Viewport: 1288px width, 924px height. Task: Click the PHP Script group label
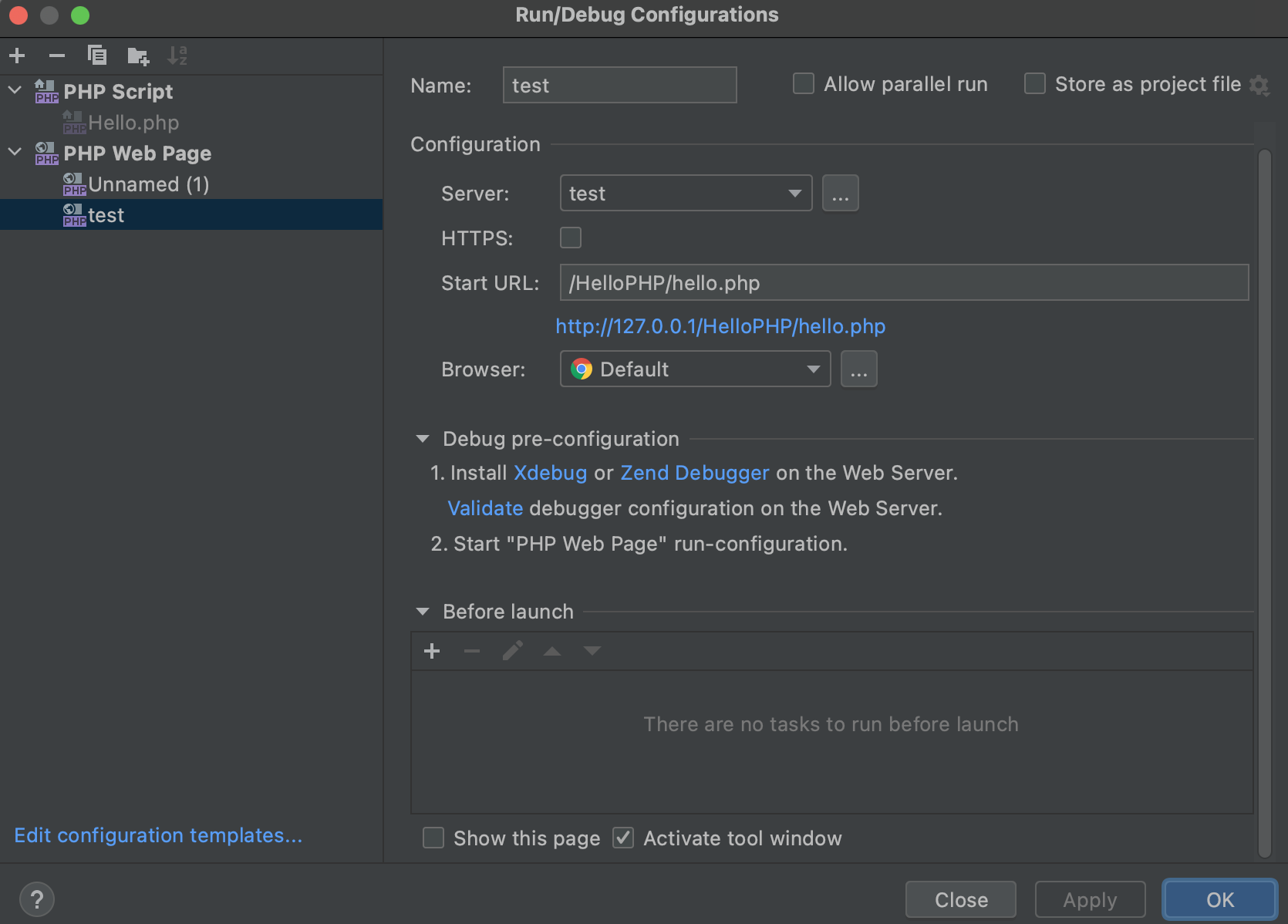118,91
